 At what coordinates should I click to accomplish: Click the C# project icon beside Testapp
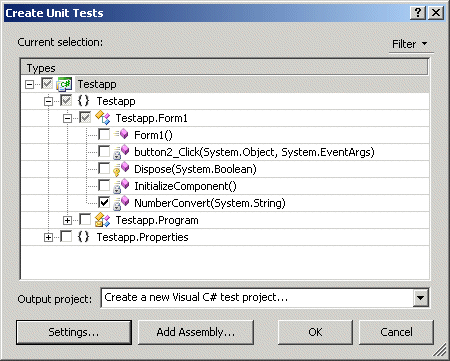point(64,84)
